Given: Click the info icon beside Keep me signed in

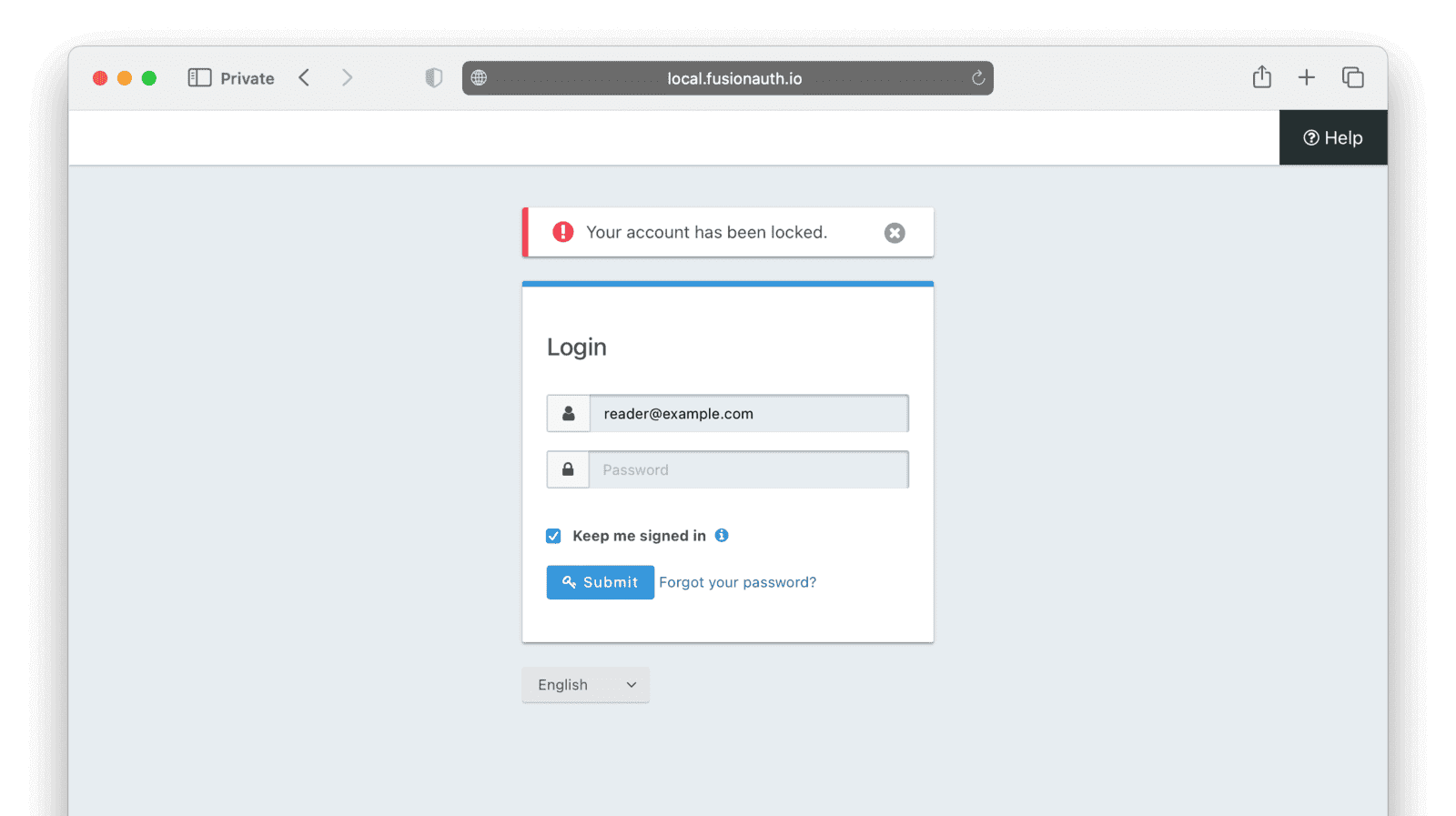Looking at the screenshot, I should pyautogui.click(x=722, y=536).
